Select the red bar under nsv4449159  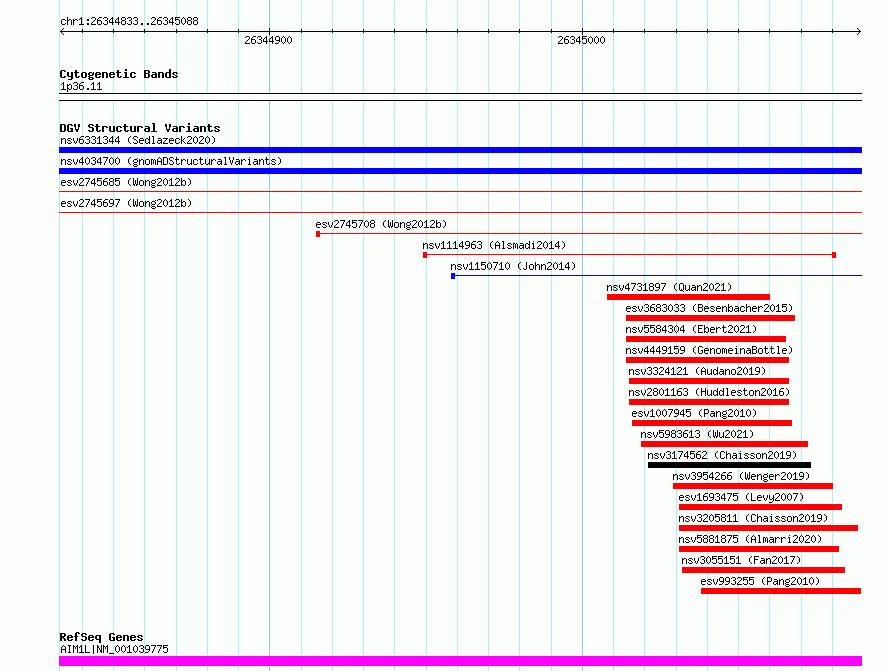[x=707, y=360]
